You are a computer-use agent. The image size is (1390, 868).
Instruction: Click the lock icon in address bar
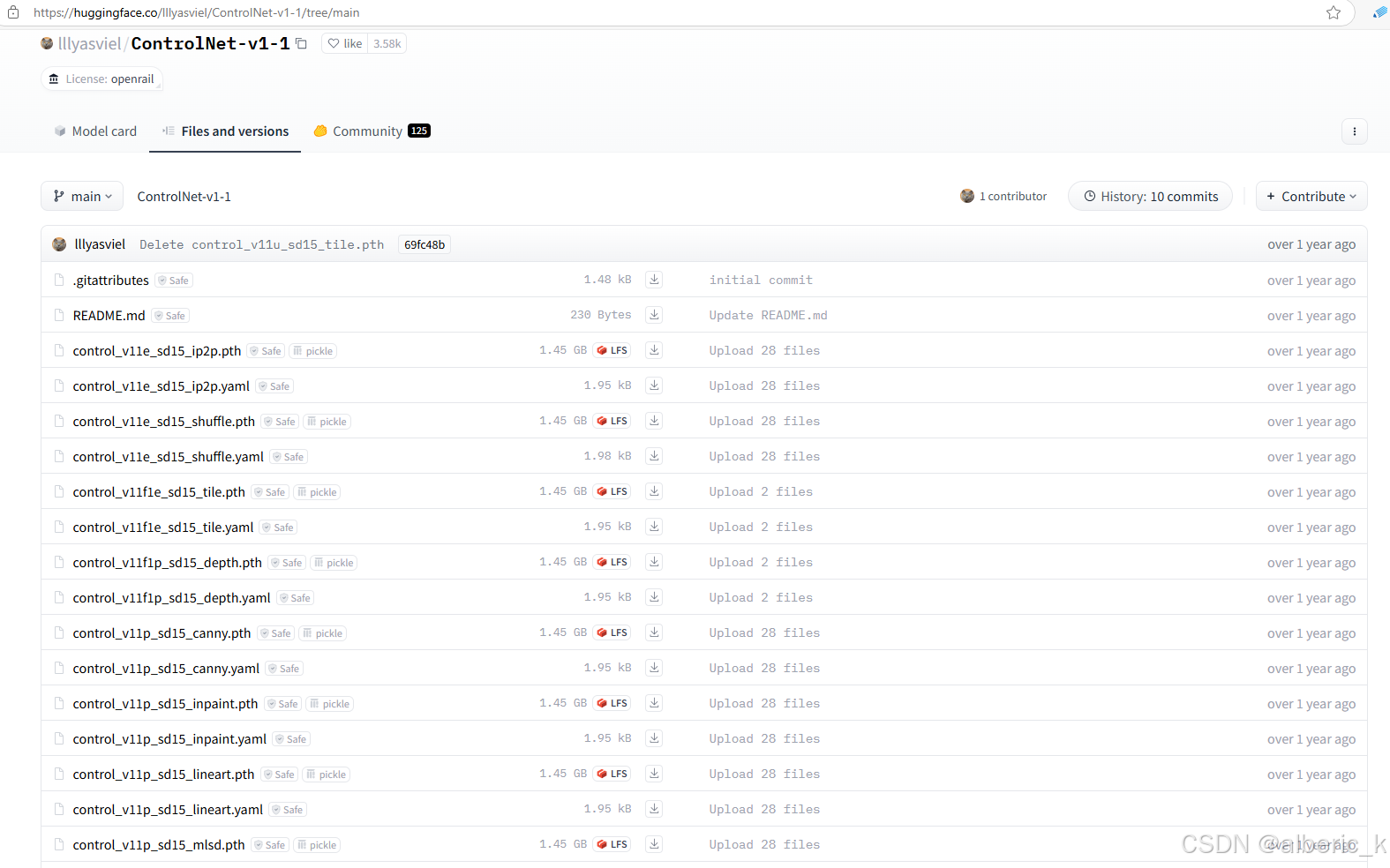(13, 12)
